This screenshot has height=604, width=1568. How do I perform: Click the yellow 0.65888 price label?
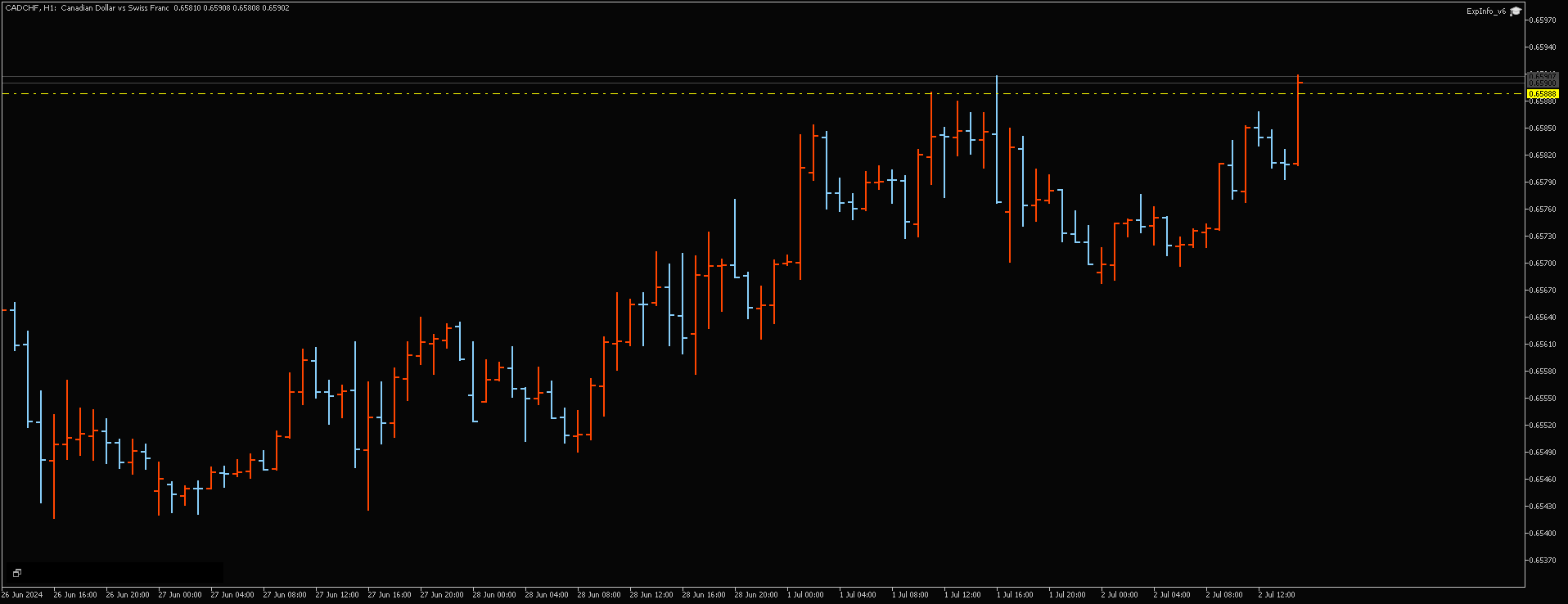[x=1543, y=94]
